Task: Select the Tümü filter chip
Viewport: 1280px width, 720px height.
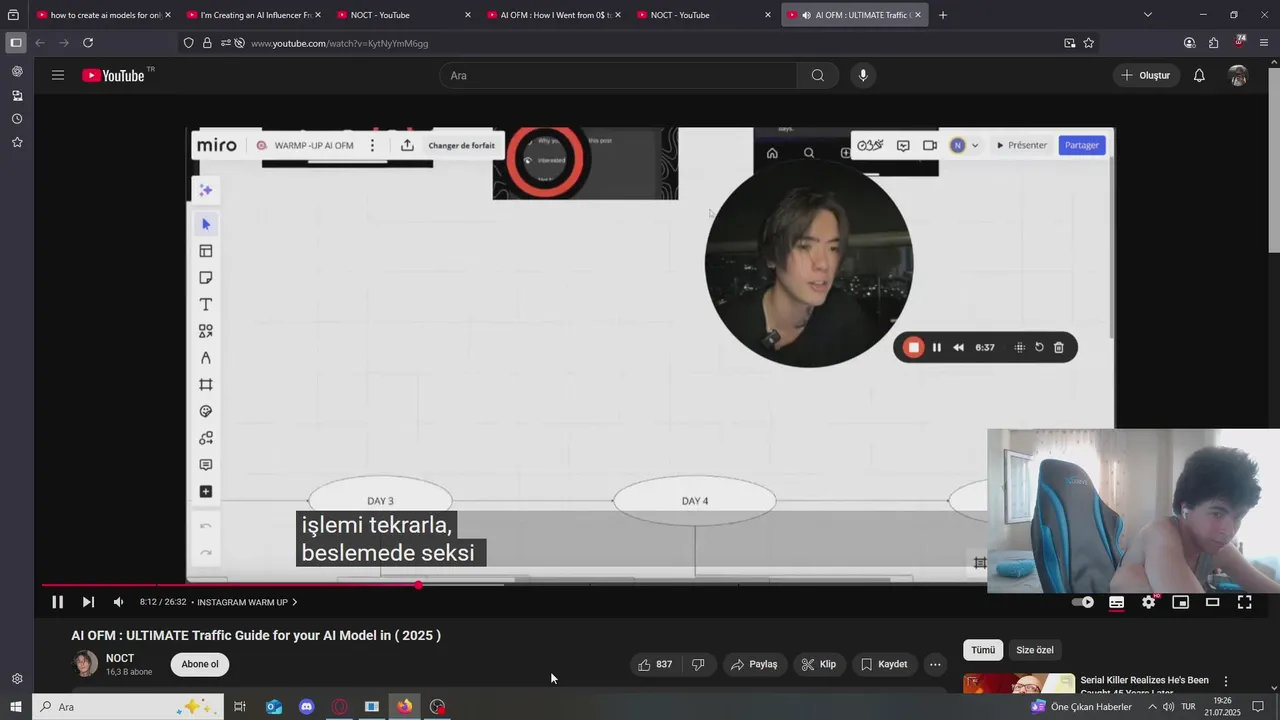Action: (x=983, y=650)
